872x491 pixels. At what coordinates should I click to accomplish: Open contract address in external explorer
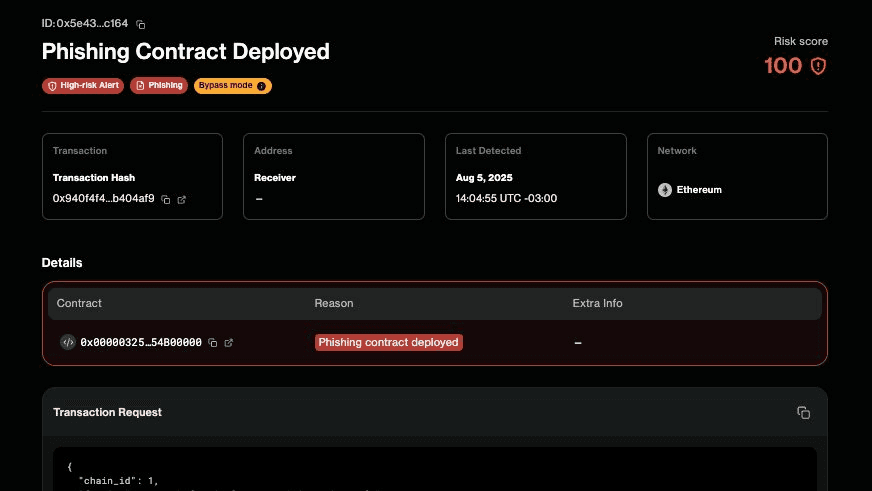point(229,343)
